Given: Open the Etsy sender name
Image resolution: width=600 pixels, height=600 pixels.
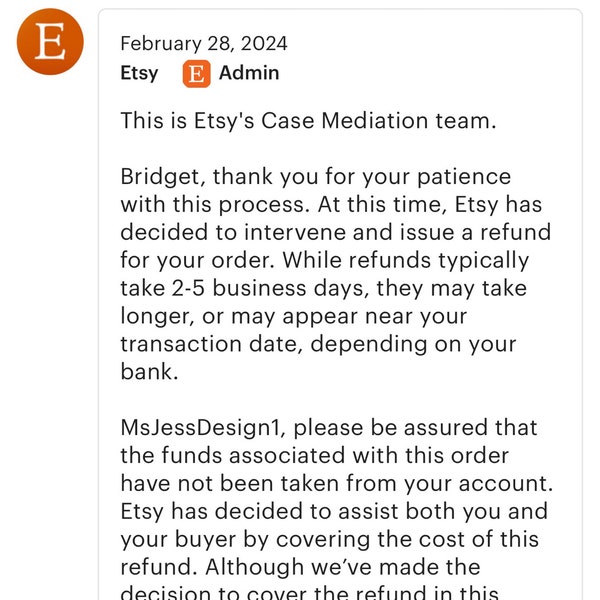Looking at the screenshot, I should tap(139, 73).
